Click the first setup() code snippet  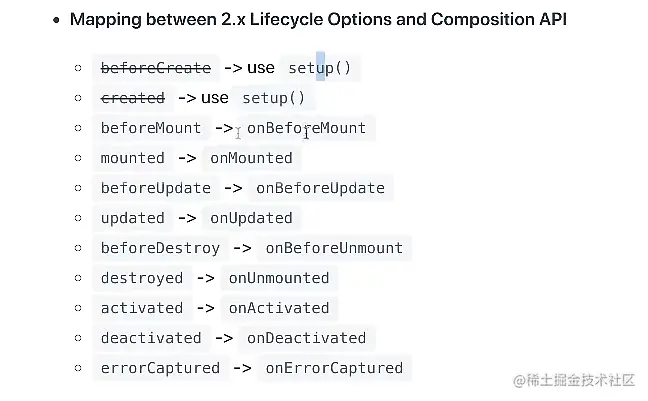[x=320, y=68]
